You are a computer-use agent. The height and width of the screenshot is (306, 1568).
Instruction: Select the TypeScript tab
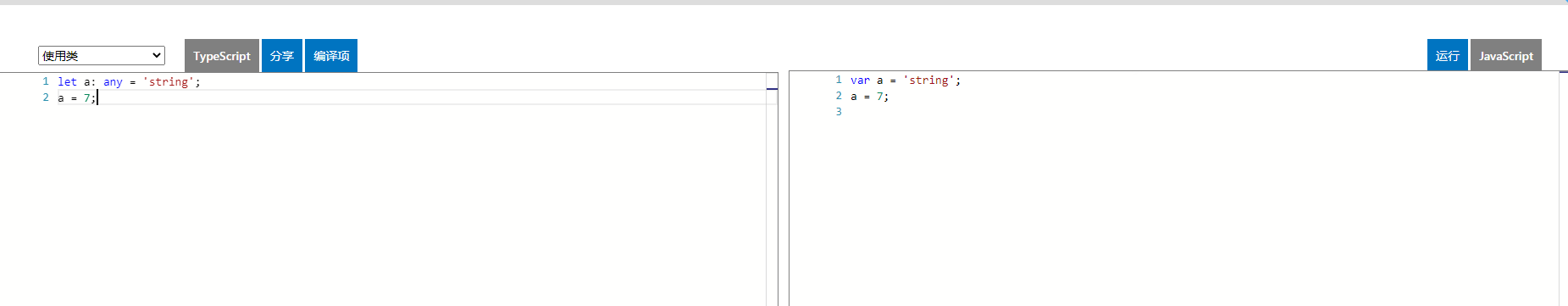click(222, 56)
